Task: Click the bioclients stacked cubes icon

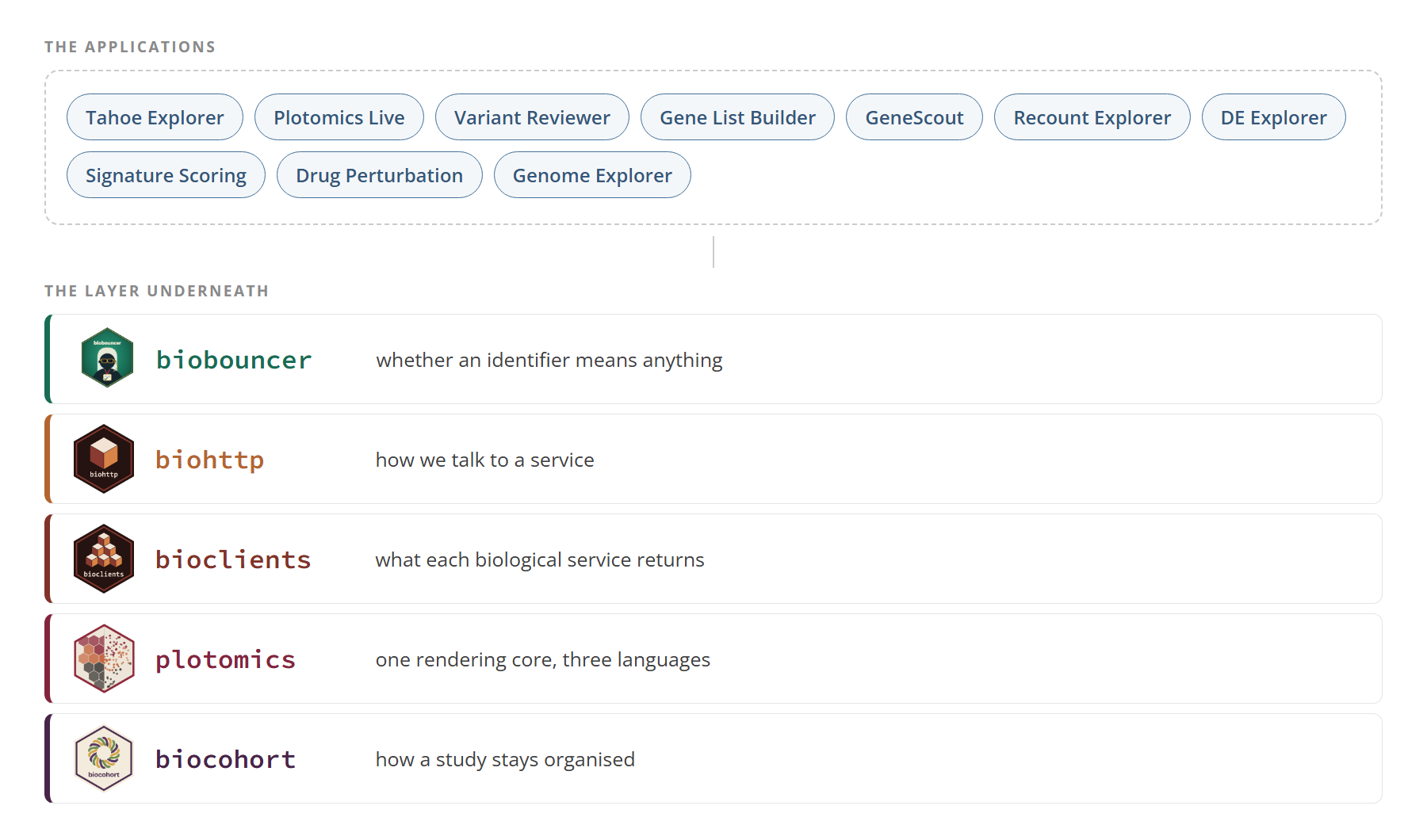Action: click(104, 559)
